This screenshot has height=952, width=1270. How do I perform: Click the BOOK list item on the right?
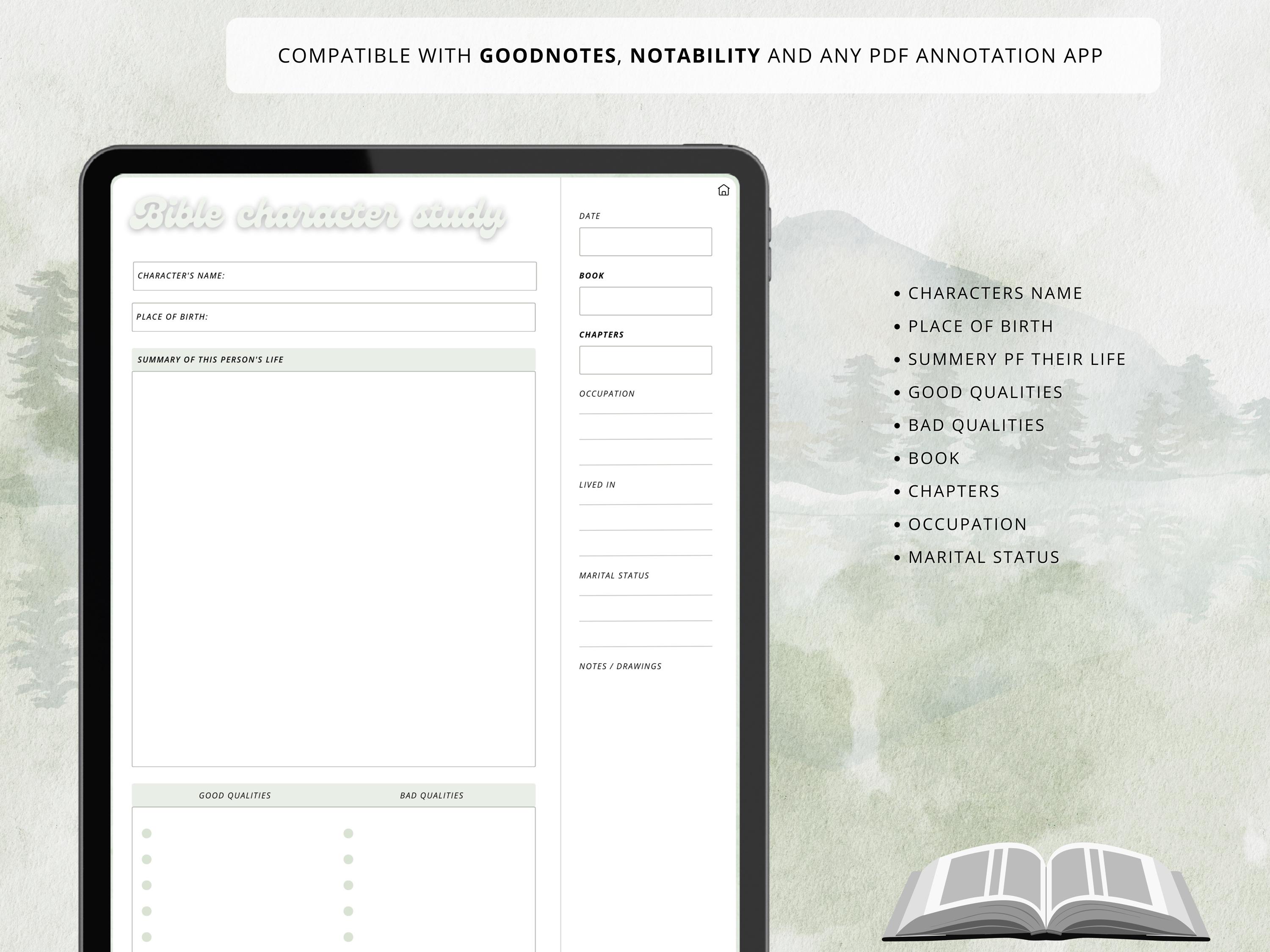tap(933, 458)
